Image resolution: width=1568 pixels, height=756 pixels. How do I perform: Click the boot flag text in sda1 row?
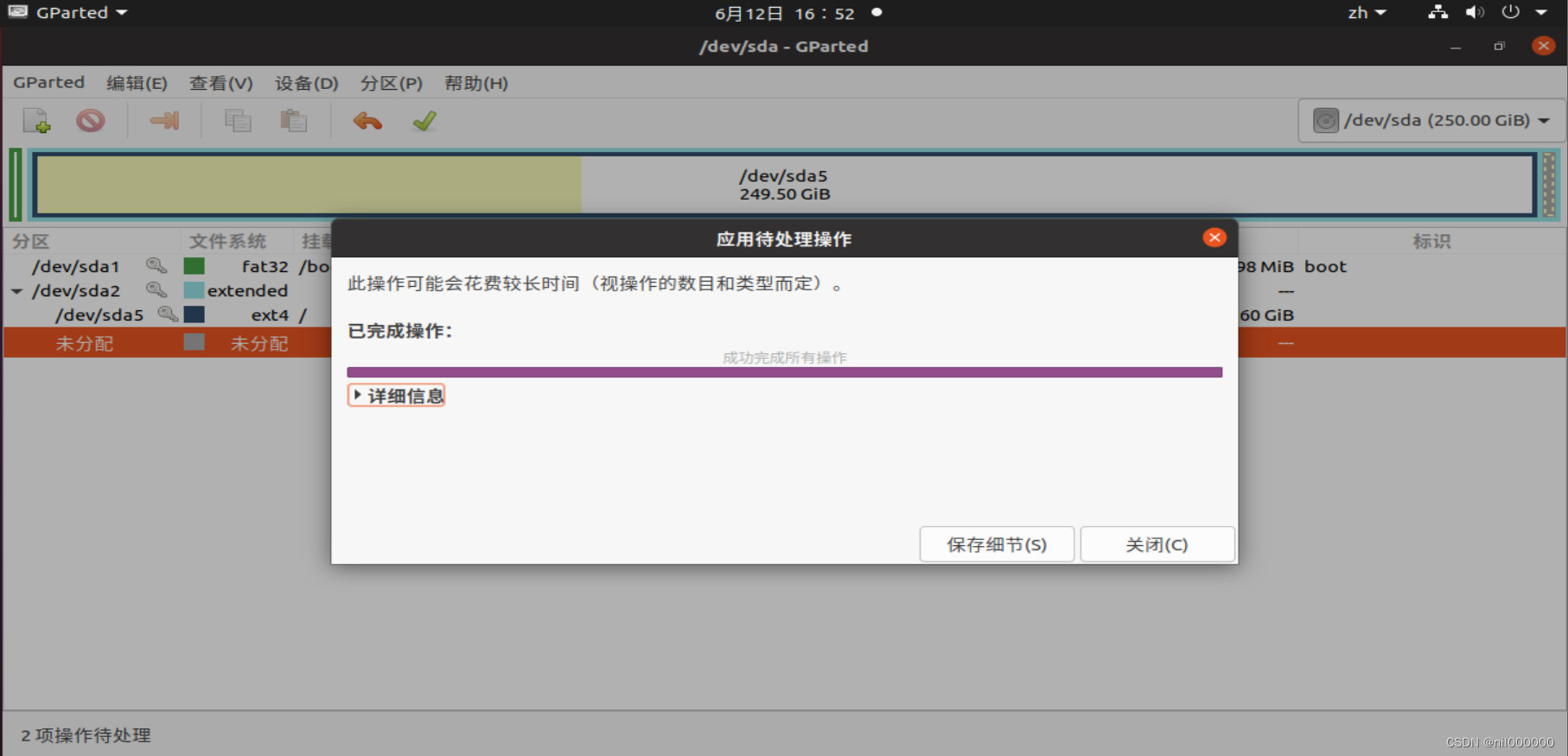1325,266
